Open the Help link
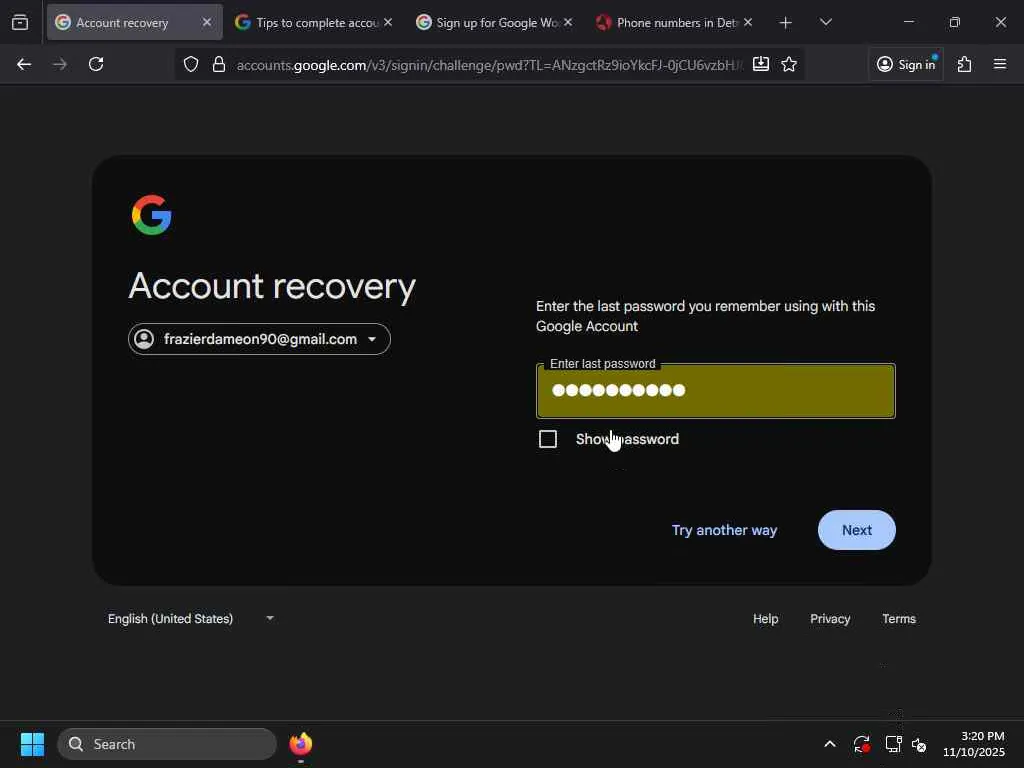The width and height of the screenshot is (1024, 768). click(x=765, y=618)
